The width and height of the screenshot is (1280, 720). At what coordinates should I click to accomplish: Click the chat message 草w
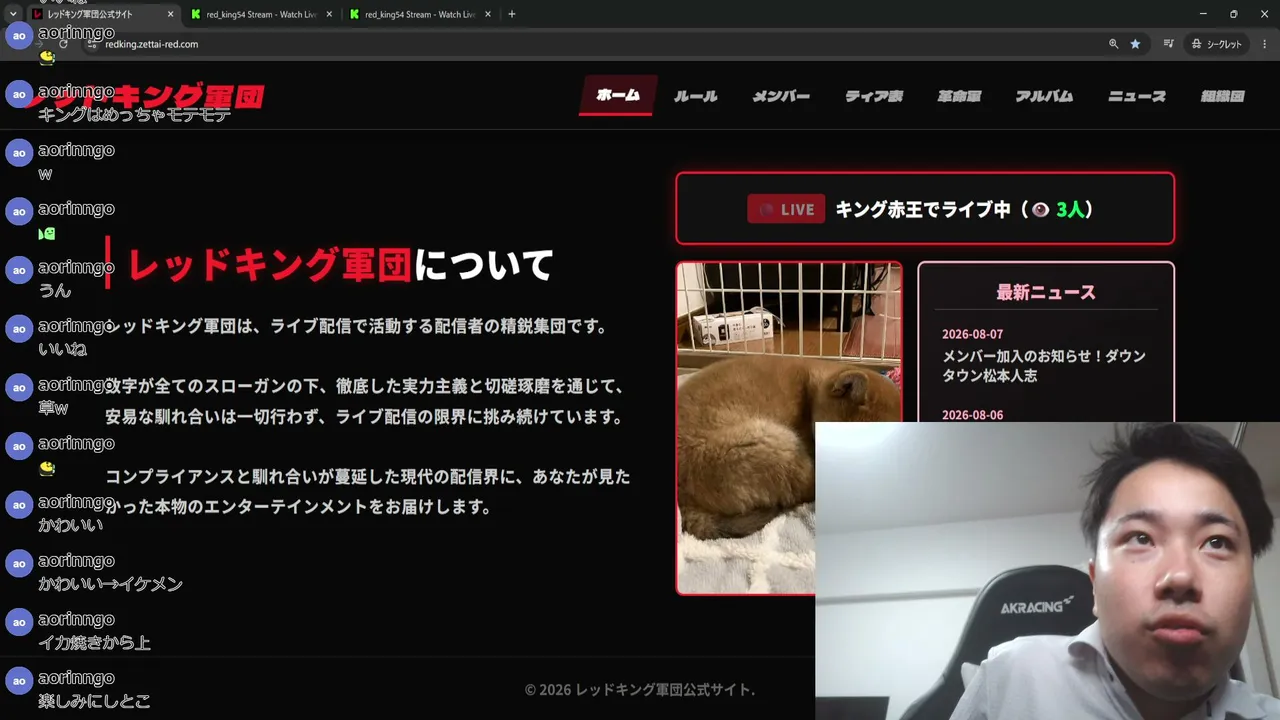tap(53, 408)
